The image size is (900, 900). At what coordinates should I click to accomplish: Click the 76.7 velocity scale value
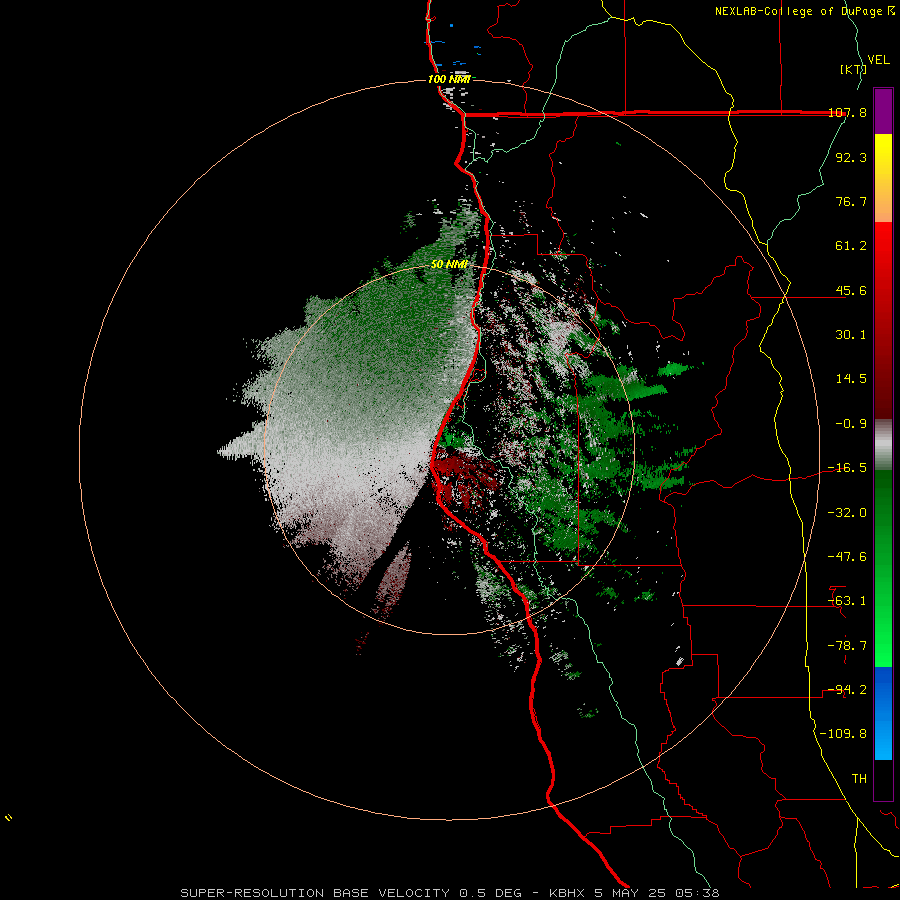[x=851, y=201]
